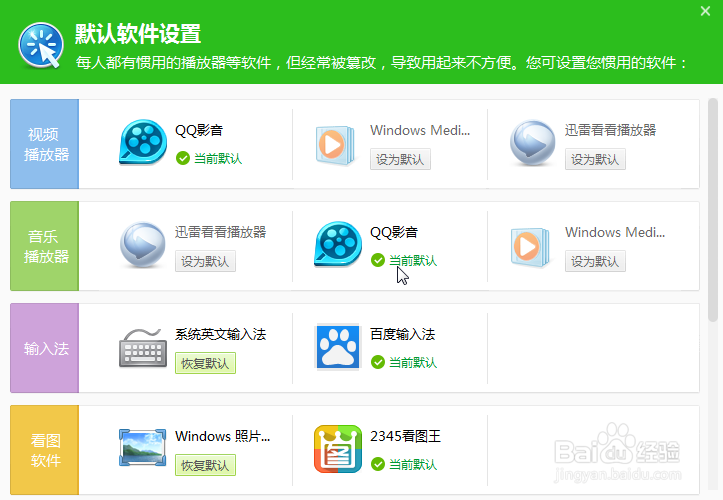
Task: Click the Windows 照片 viewer icon
Action: point(142,447)
